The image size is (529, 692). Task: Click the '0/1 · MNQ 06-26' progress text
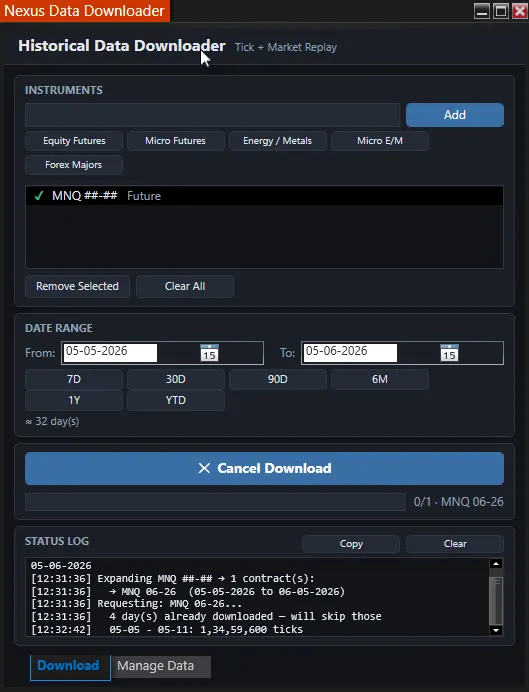tap(458, 502)
